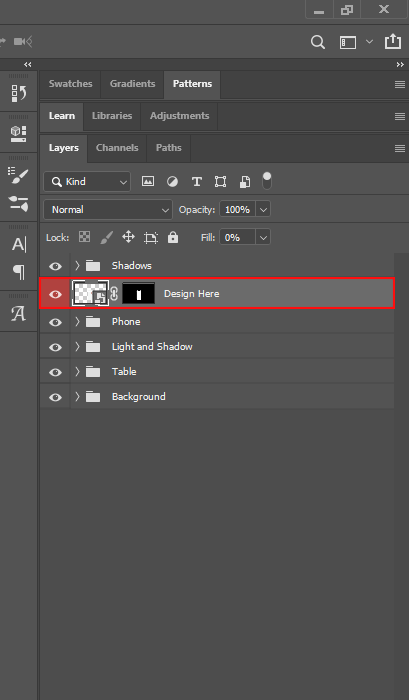Click the Search magnifier button
Viewport: 409px width, 700px height.
pyautogui.click(x=317, y=42)
